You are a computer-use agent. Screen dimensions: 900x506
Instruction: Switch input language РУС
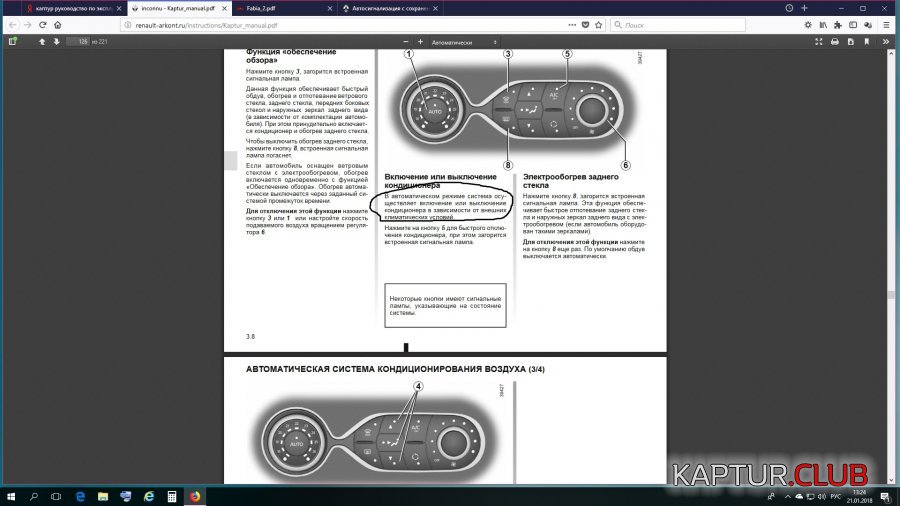coord(836,497)
